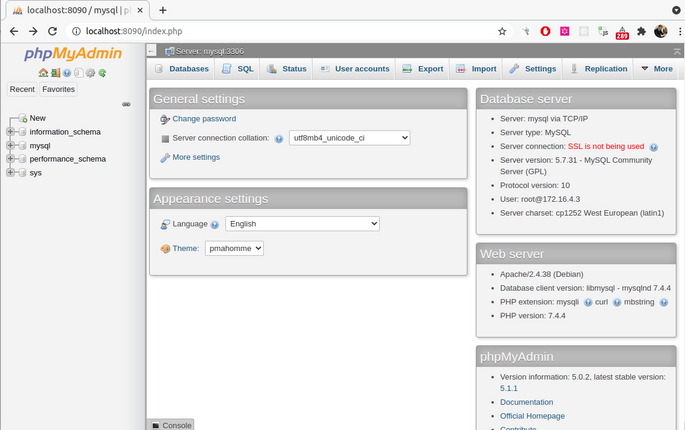Viewport: 685px width, 430px height.
Task: Open the Settings tab
Action: click(533, 69)
